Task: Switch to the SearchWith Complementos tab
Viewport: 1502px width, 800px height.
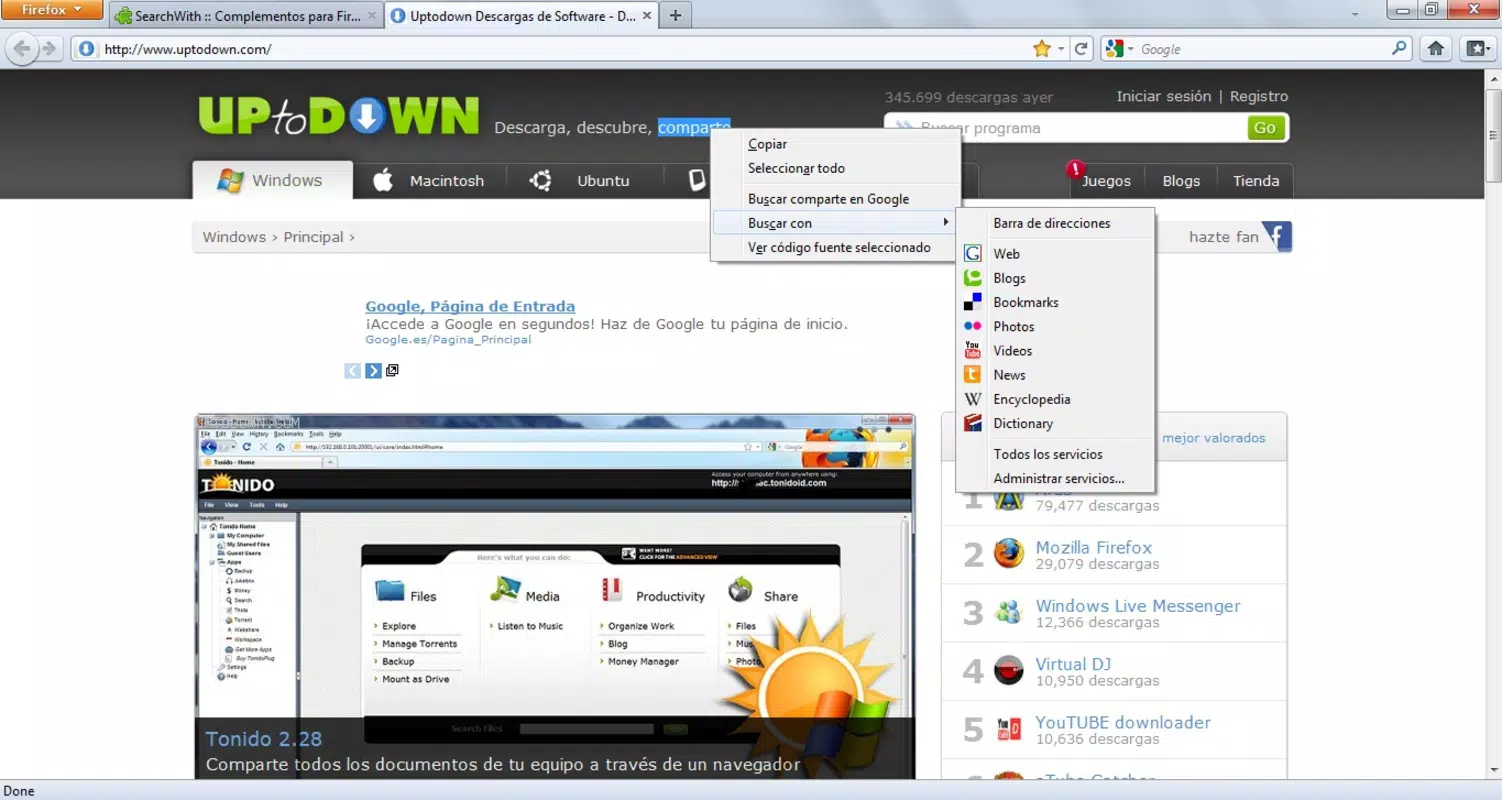Action: [246, 16]
